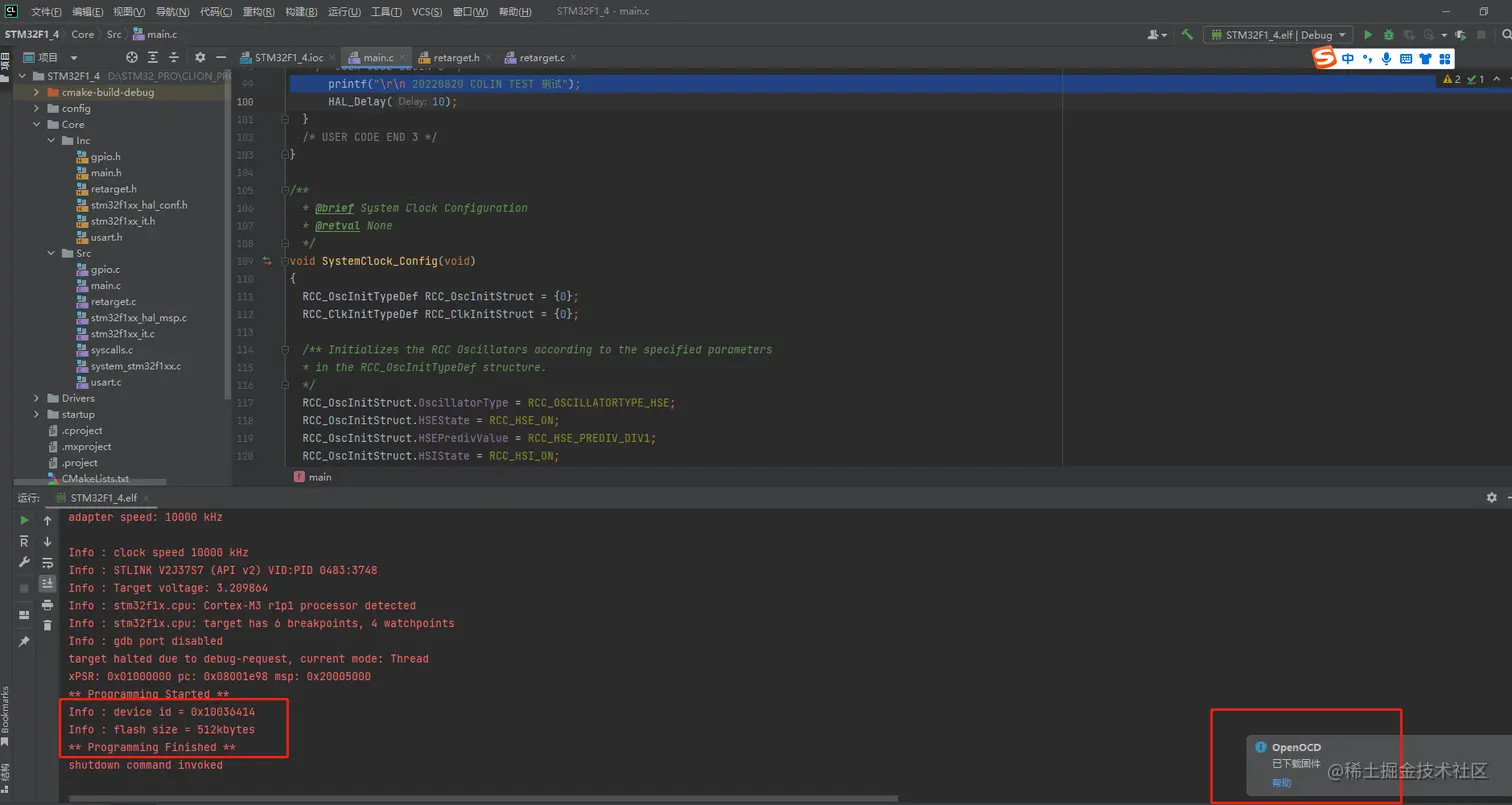Switch to the retarget.c editor tab
The height and width of the screenshot is (805, 1512).
[541, 58]
